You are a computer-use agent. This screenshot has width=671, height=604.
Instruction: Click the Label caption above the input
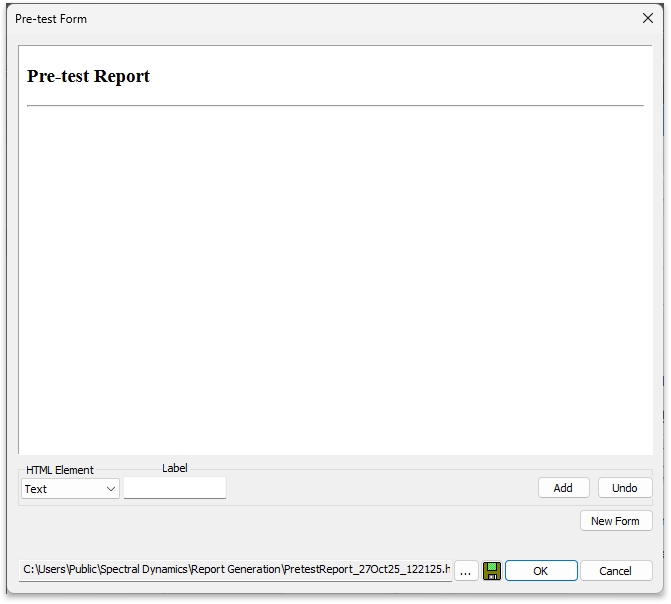click(x=175, y=468)
